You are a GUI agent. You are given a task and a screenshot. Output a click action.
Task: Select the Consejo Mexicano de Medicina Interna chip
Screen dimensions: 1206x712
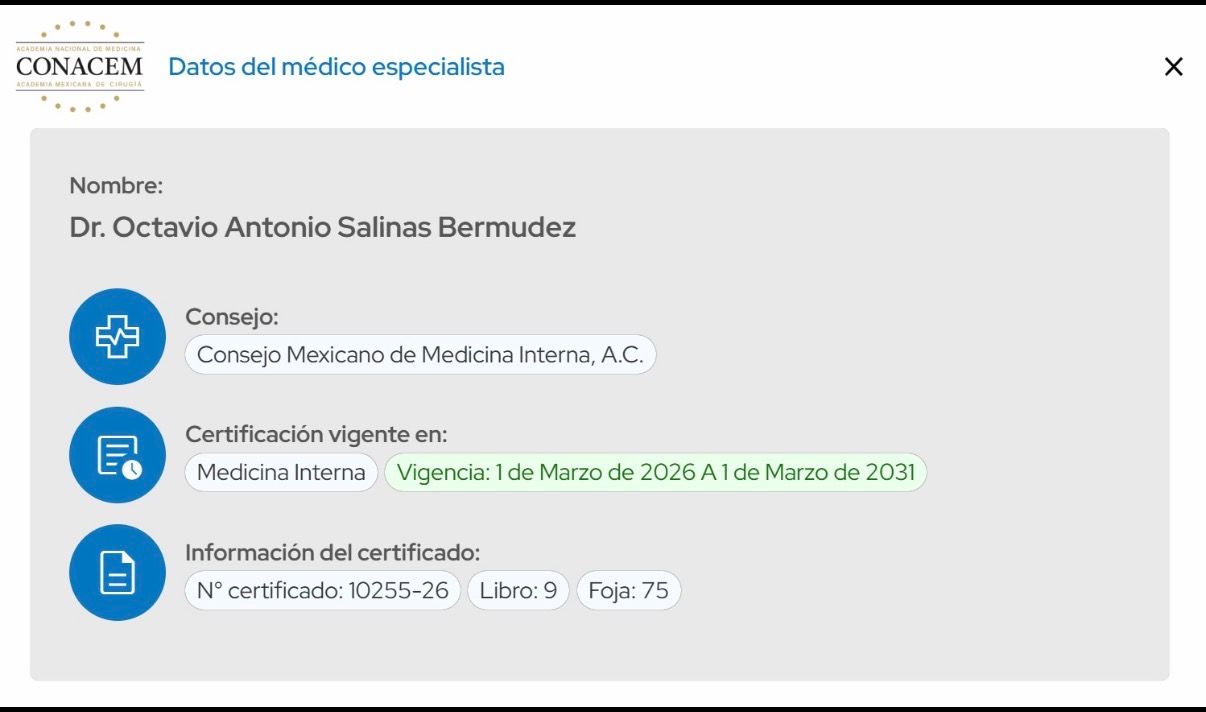coord(420,354)
